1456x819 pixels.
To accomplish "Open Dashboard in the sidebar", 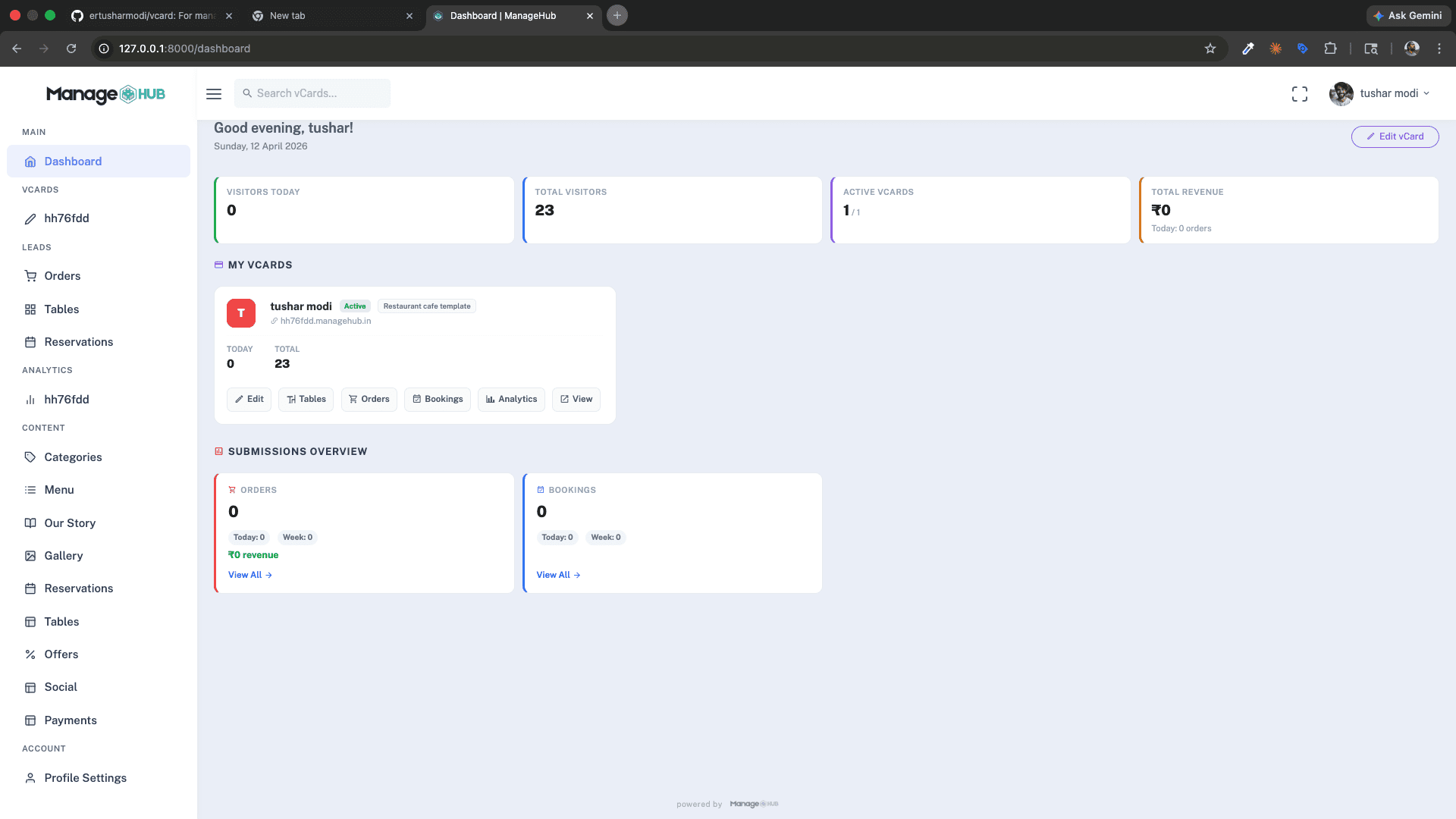I will pos(99,162).
